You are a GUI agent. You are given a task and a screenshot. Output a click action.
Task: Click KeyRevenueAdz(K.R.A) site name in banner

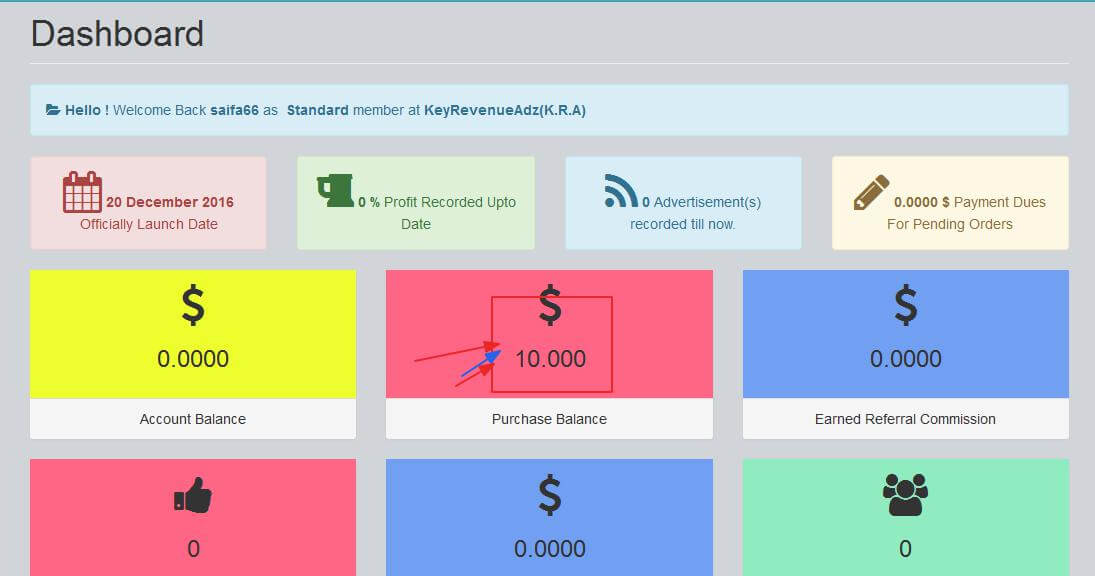[505, 110]
